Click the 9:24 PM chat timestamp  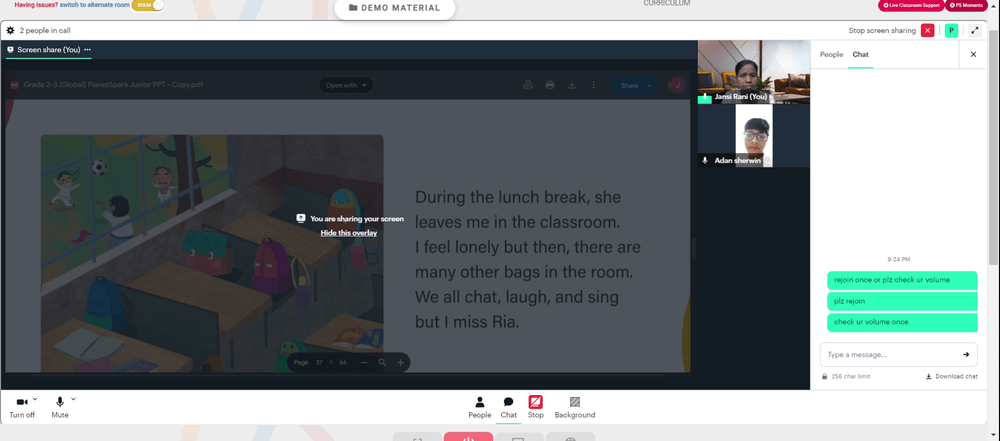coord(899,259)
